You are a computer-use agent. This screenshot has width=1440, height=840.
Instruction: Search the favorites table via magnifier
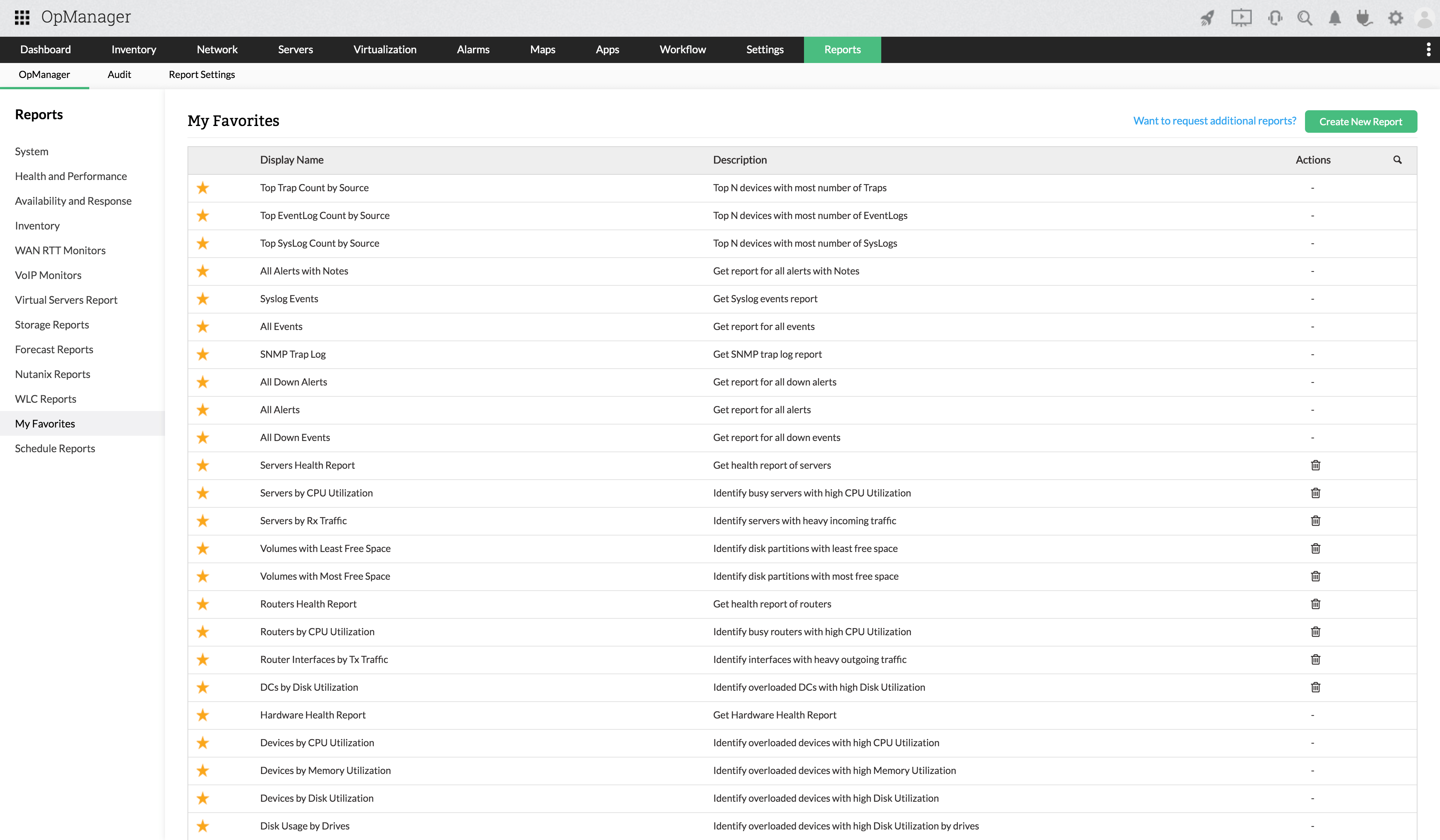click(1397, 160)
